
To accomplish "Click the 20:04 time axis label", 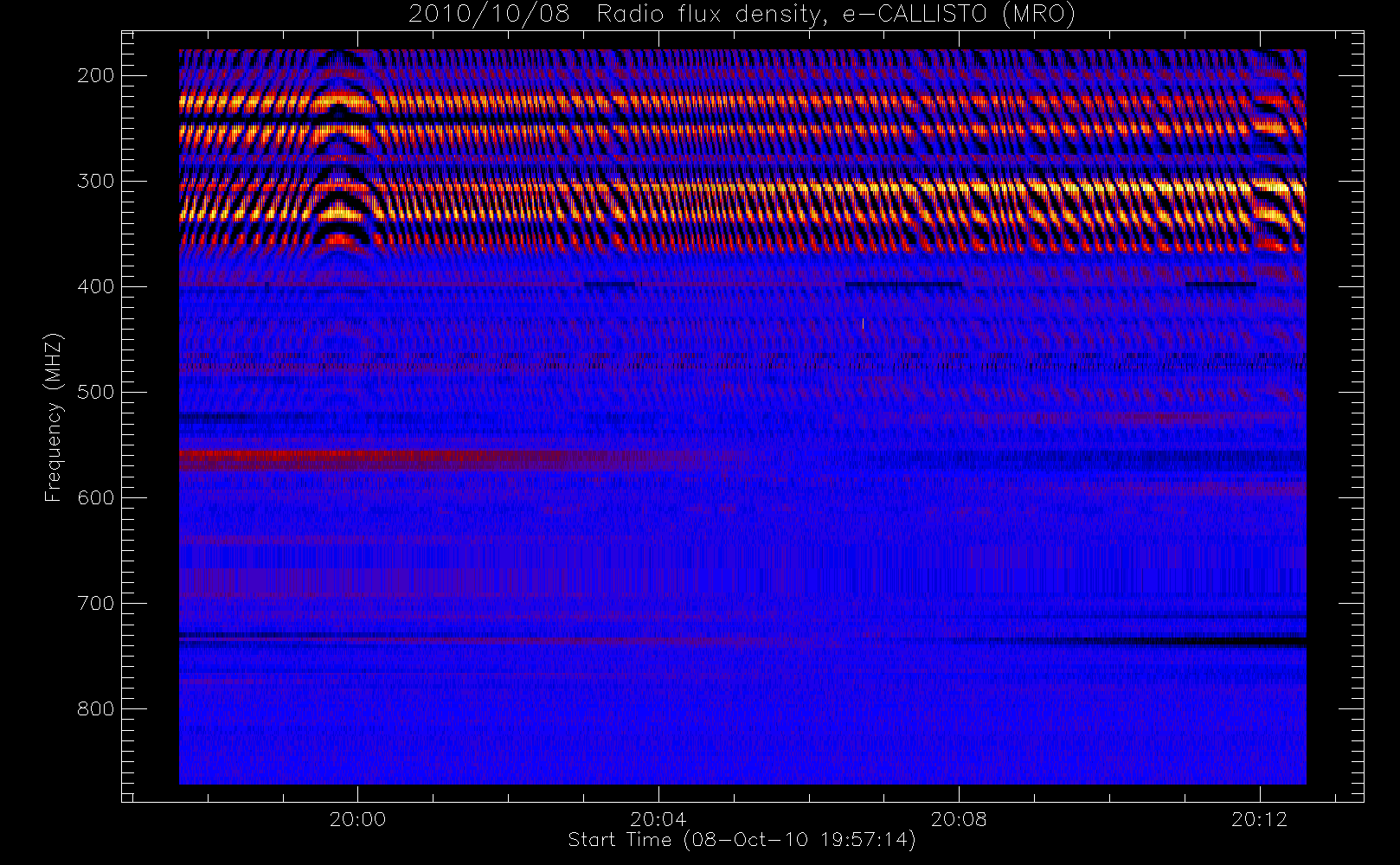I will pos(658,819).
